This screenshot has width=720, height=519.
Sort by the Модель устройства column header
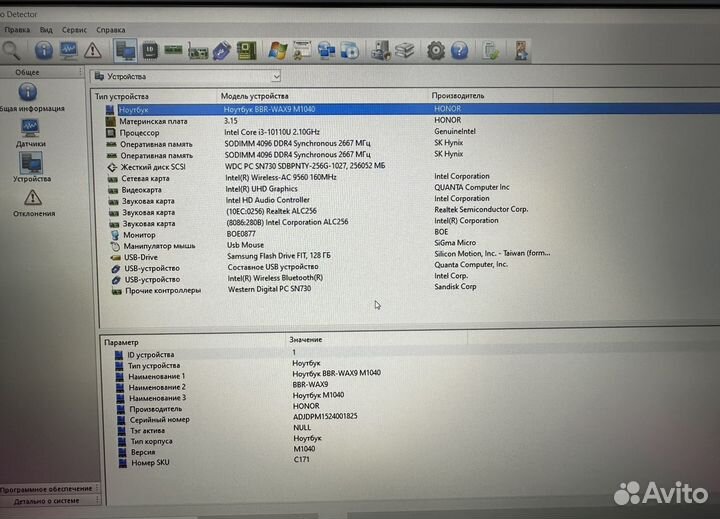click(x=254, y=96)
